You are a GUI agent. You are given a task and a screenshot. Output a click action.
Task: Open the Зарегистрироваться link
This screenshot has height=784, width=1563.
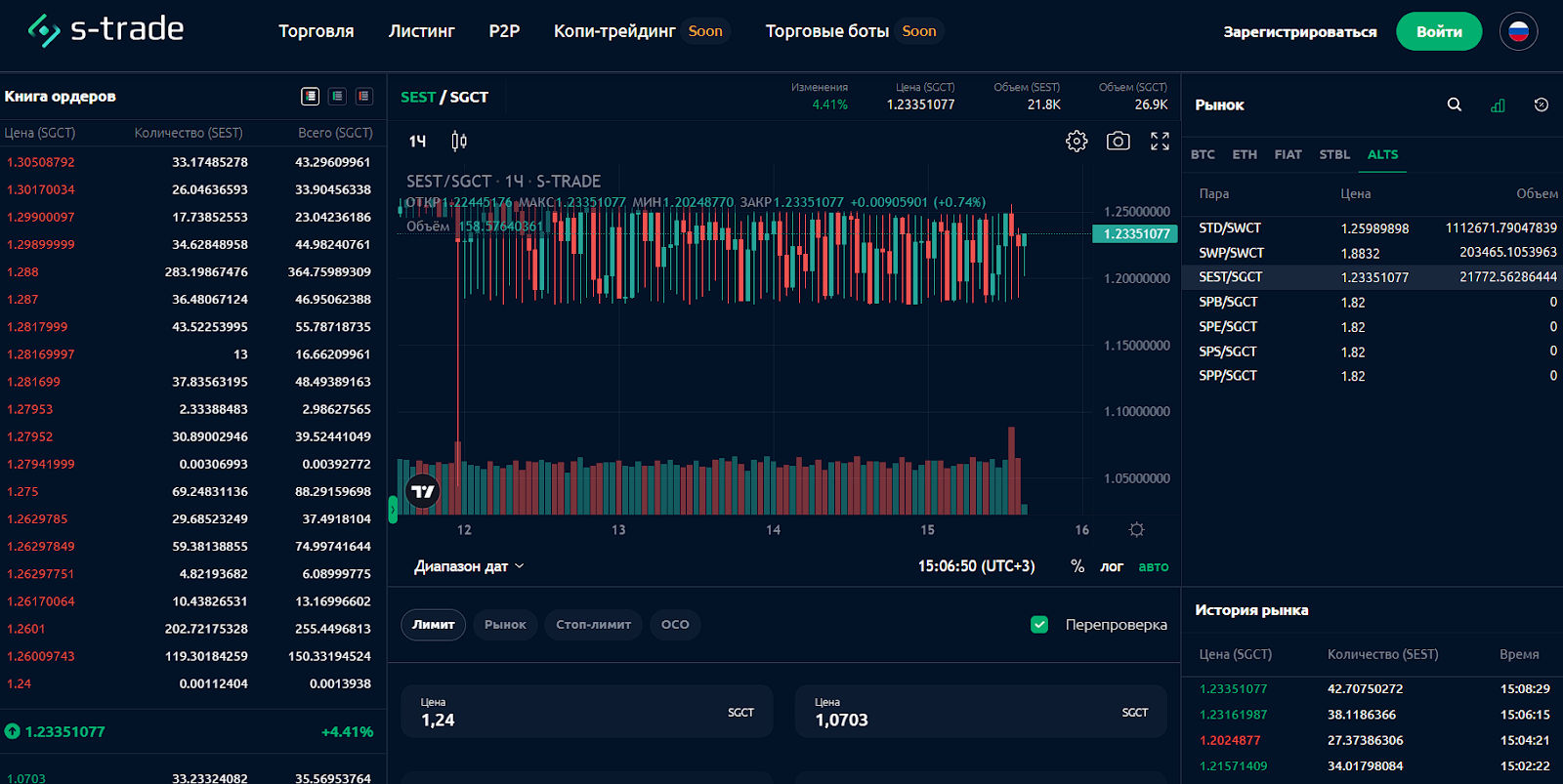1299,32
